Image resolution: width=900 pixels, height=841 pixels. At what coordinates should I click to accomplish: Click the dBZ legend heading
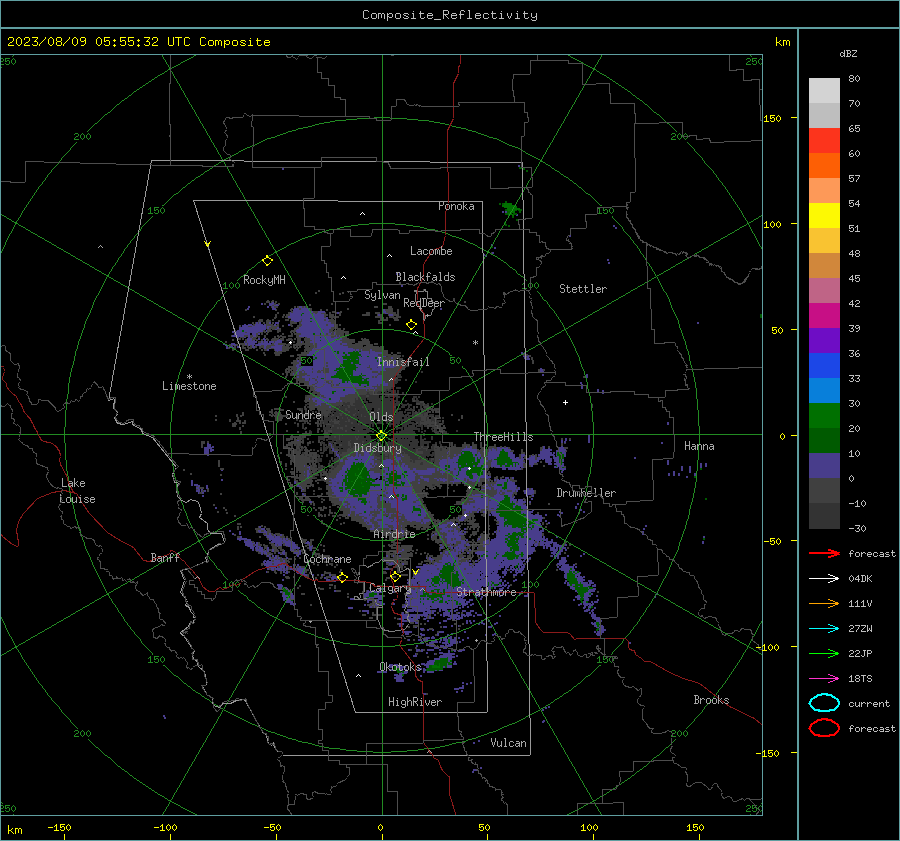coord(848,53)
